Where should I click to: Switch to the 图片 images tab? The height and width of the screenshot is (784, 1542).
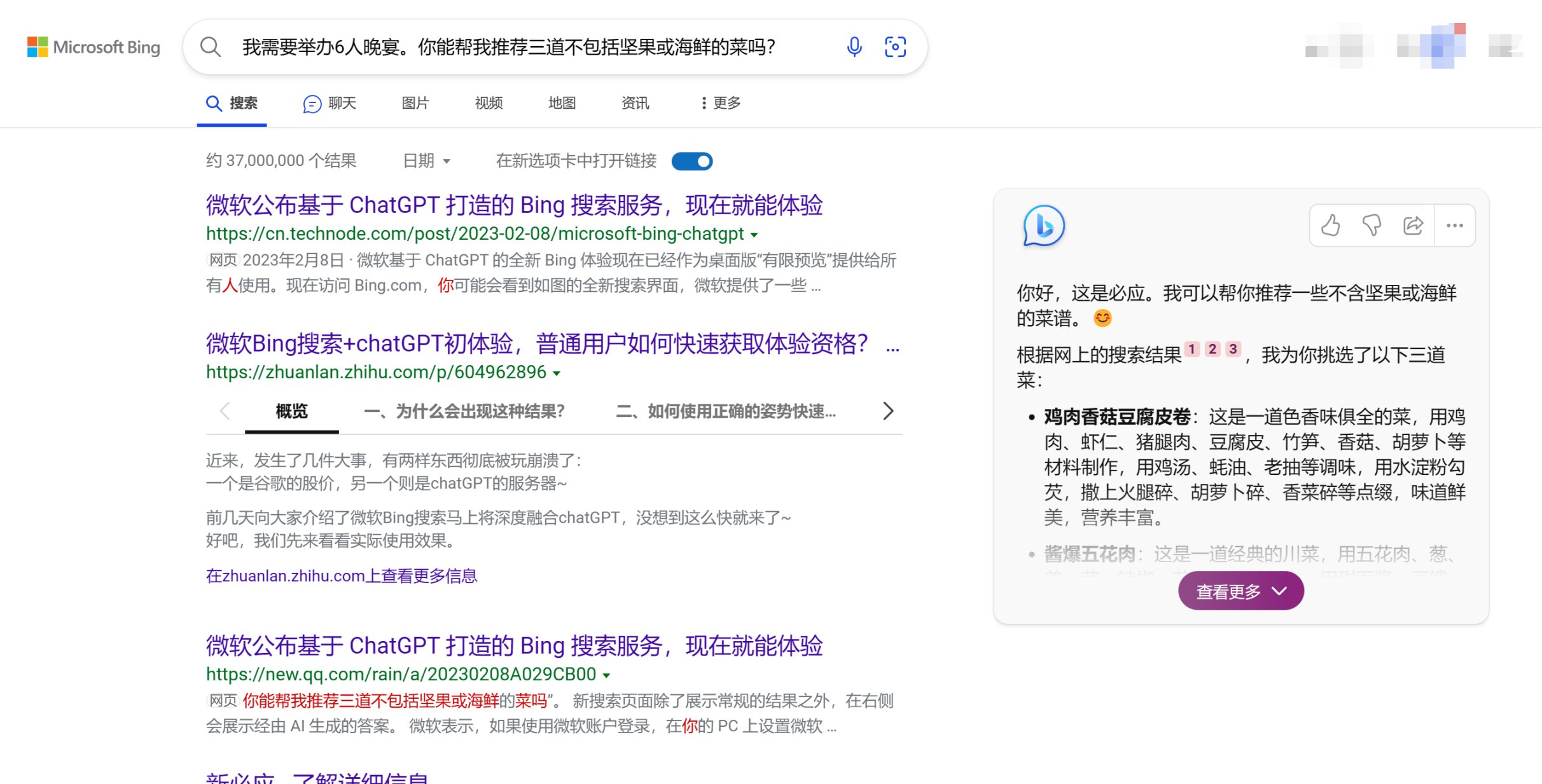[x=415, y=103]
